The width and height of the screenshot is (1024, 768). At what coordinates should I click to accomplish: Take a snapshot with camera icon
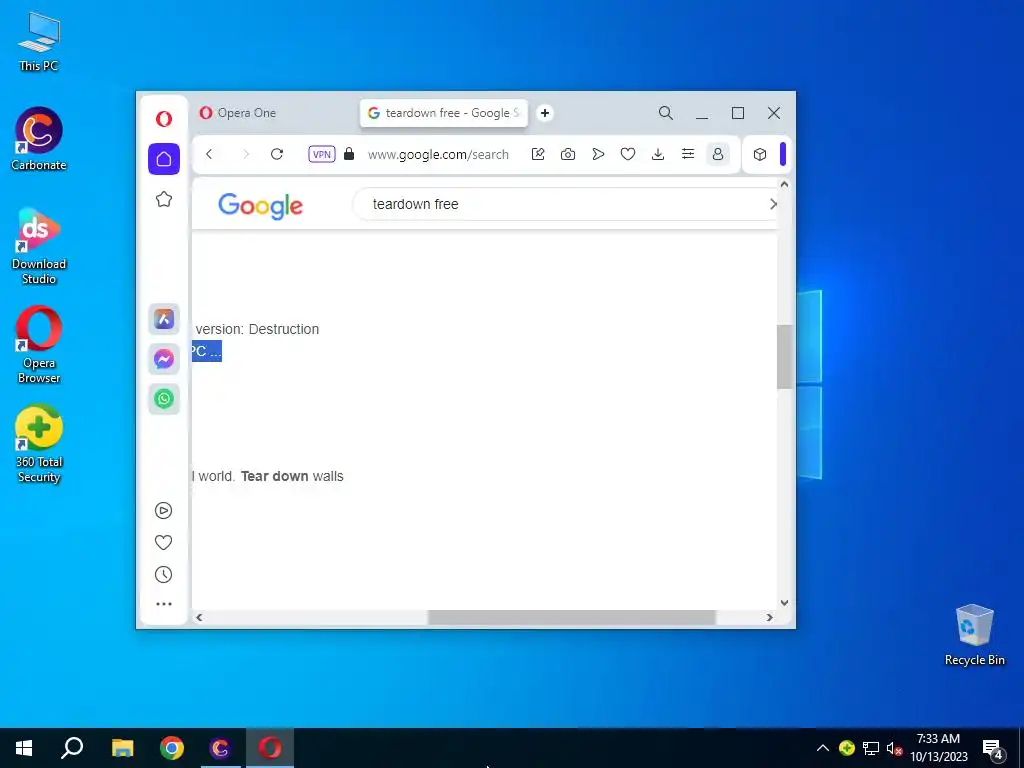[568, 154]
